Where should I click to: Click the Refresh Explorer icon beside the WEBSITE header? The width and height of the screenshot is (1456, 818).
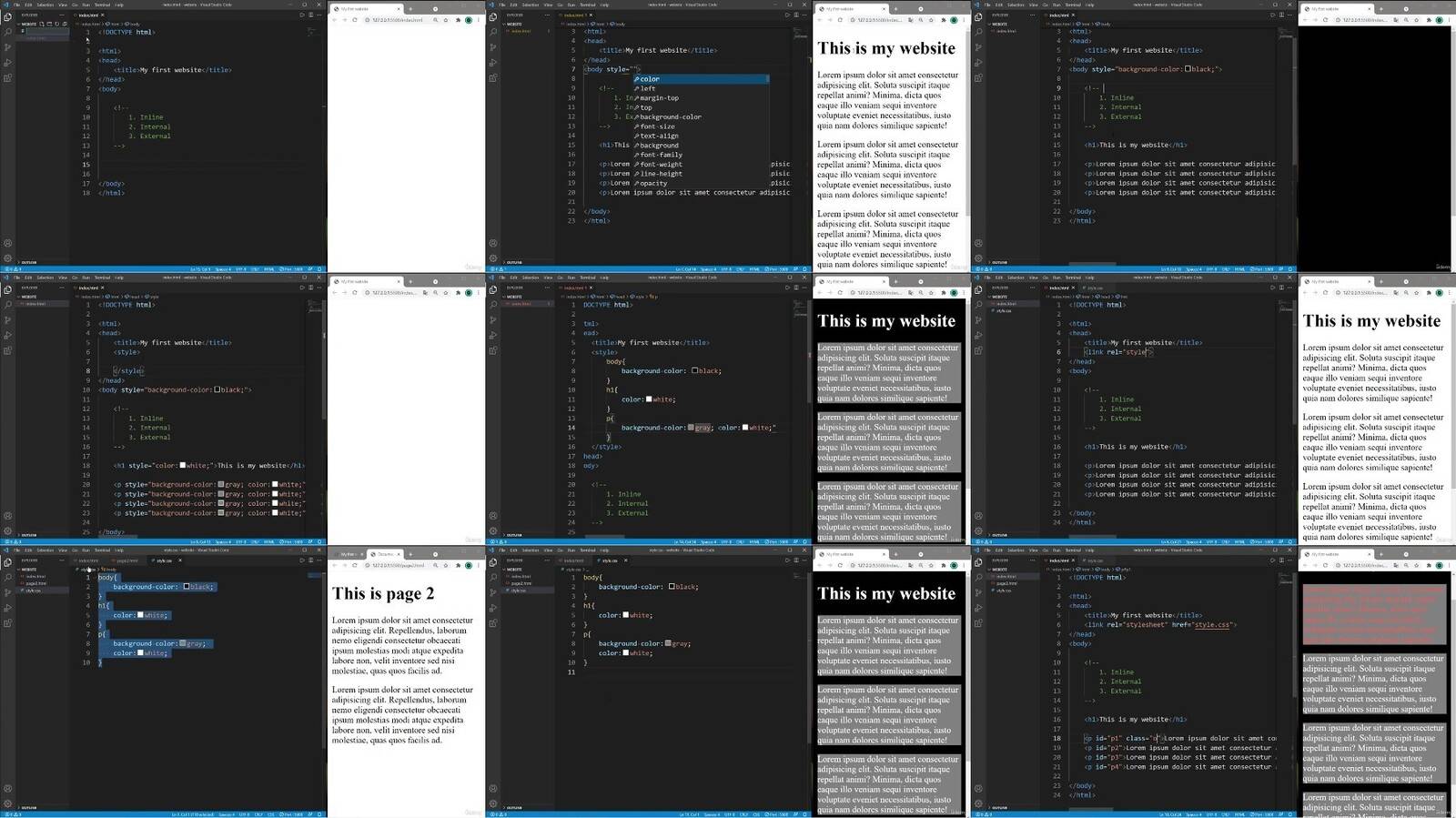click(56, 24)
